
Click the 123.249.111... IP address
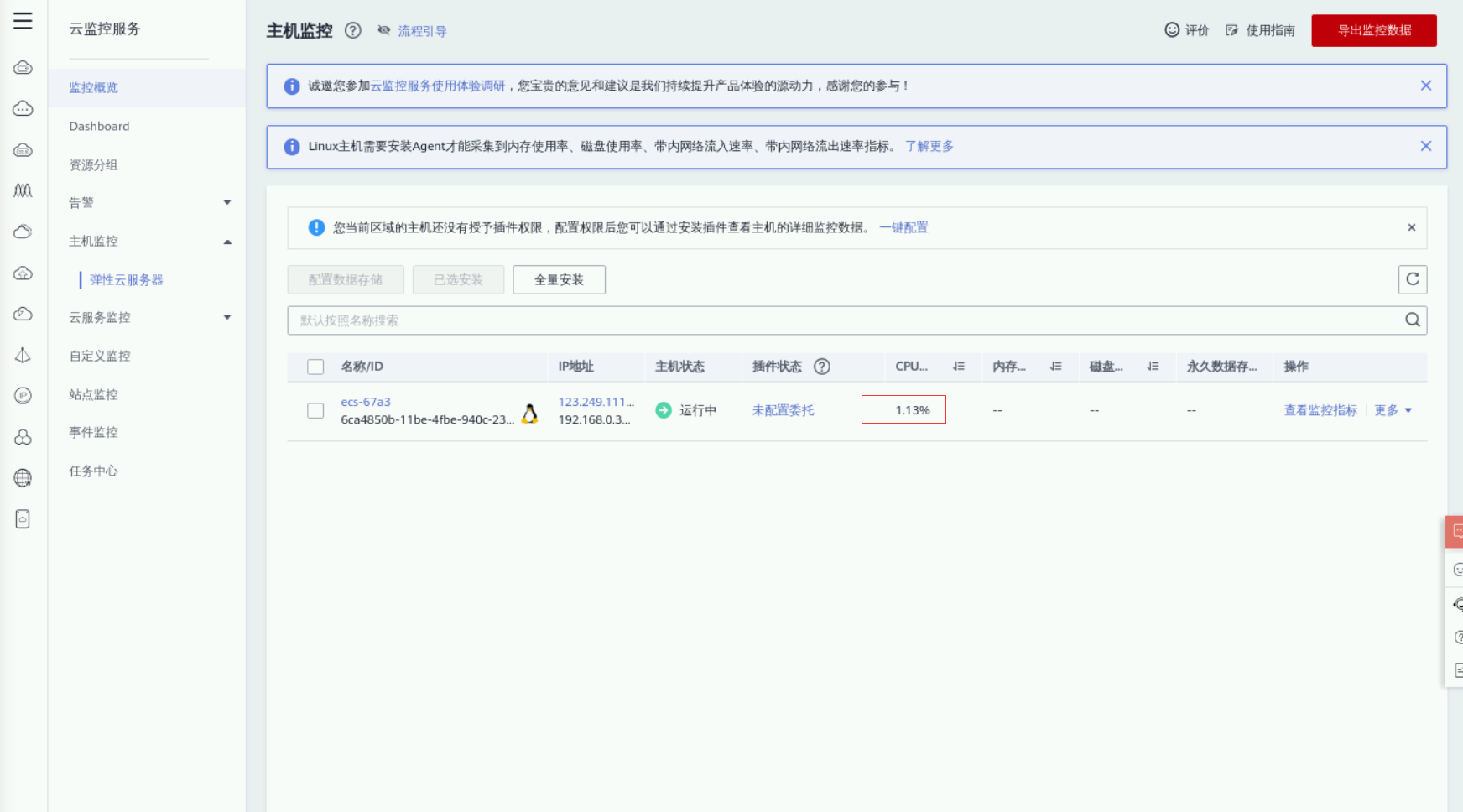[x=596, y=402]
